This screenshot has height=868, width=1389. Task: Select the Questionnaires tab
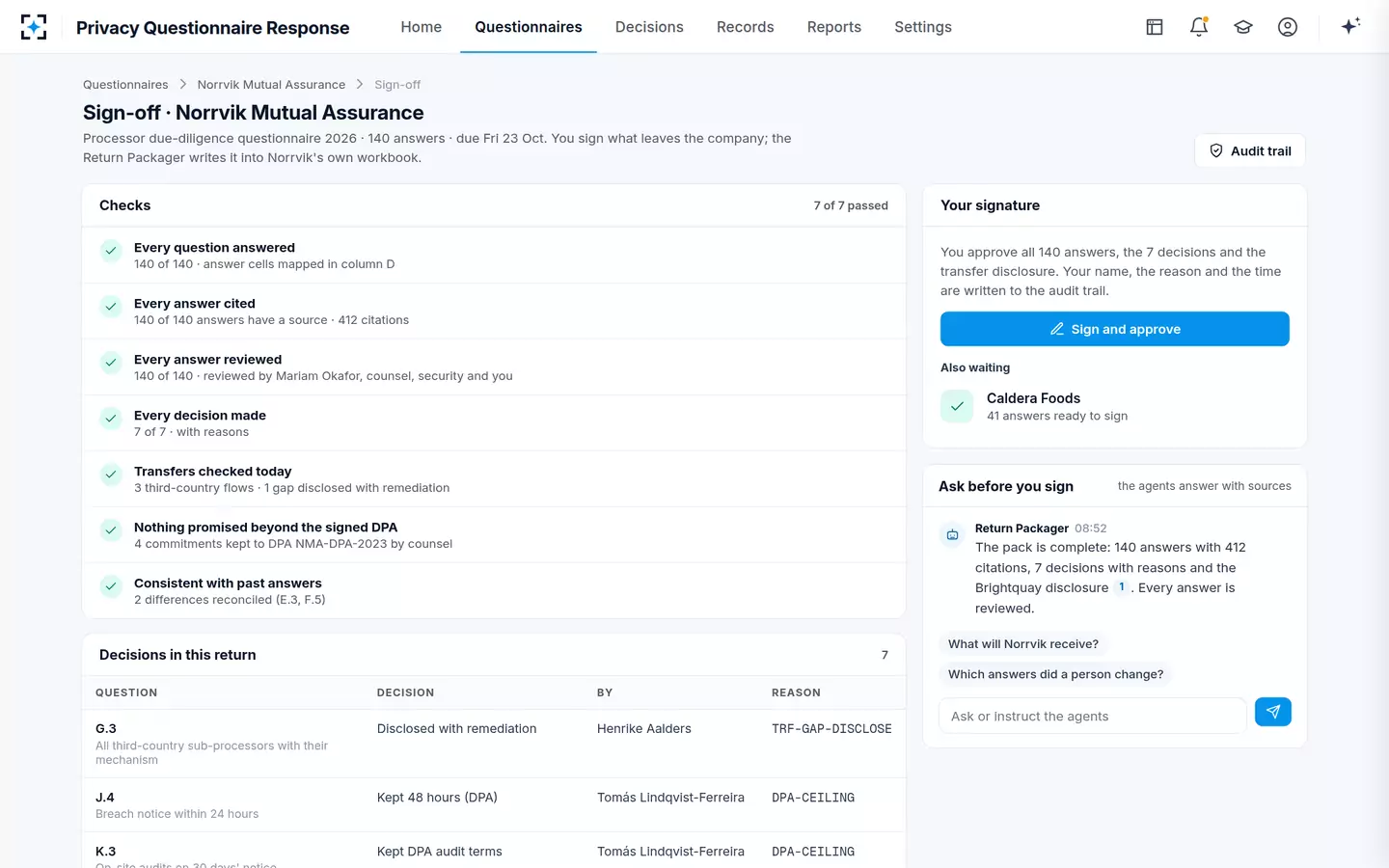point(529,27)
